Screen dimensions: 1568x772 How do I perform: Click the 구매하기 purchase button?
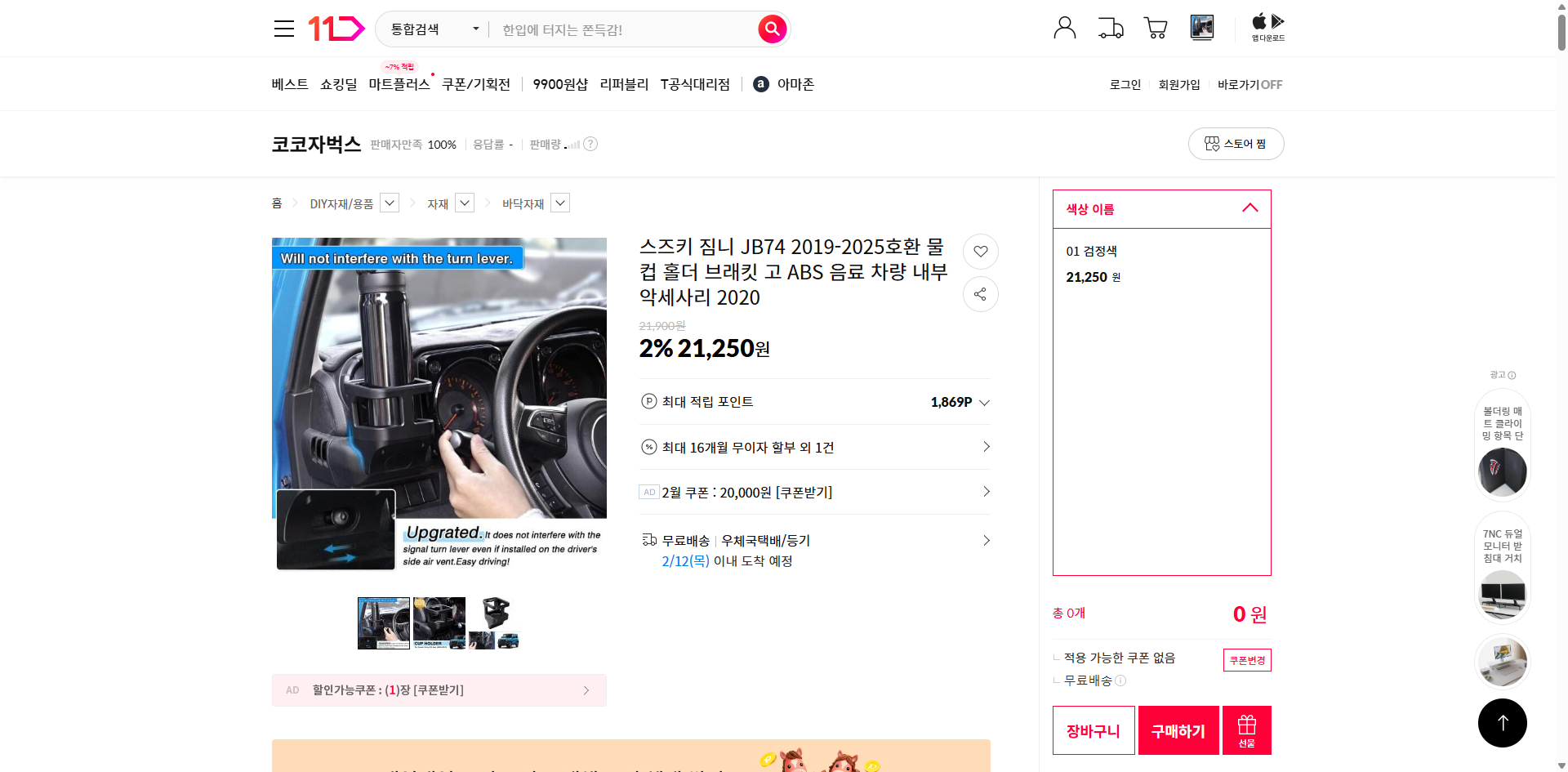1178,730
